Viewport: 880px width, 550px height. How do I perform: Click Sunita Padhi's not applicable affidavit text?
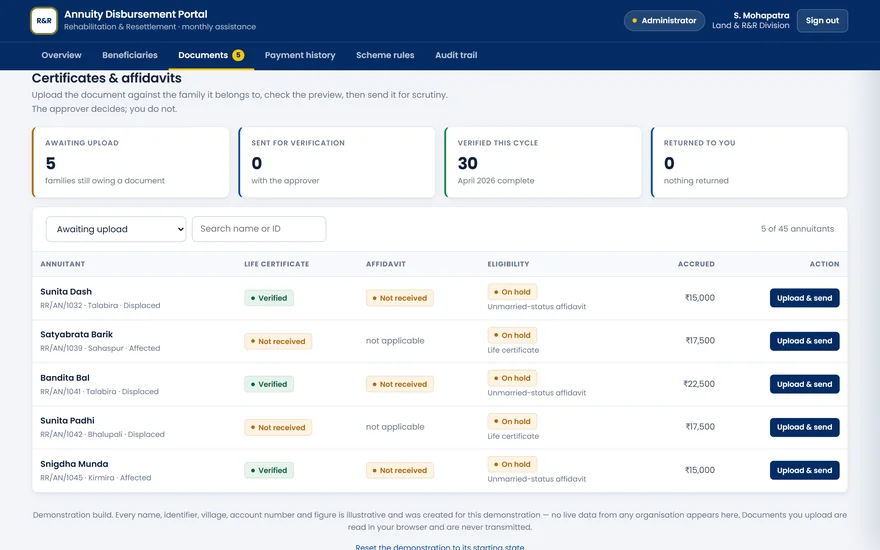coord(395,427)
